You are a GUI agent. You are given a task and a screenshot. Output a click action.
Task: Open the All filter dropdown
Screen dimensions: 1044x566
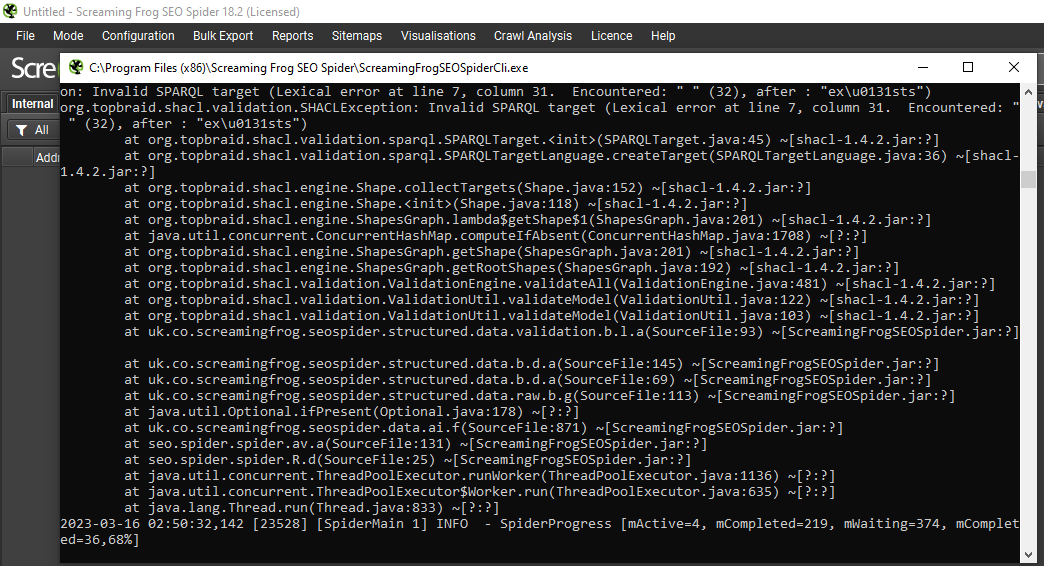pyautogui.click(x=33, y=130)
